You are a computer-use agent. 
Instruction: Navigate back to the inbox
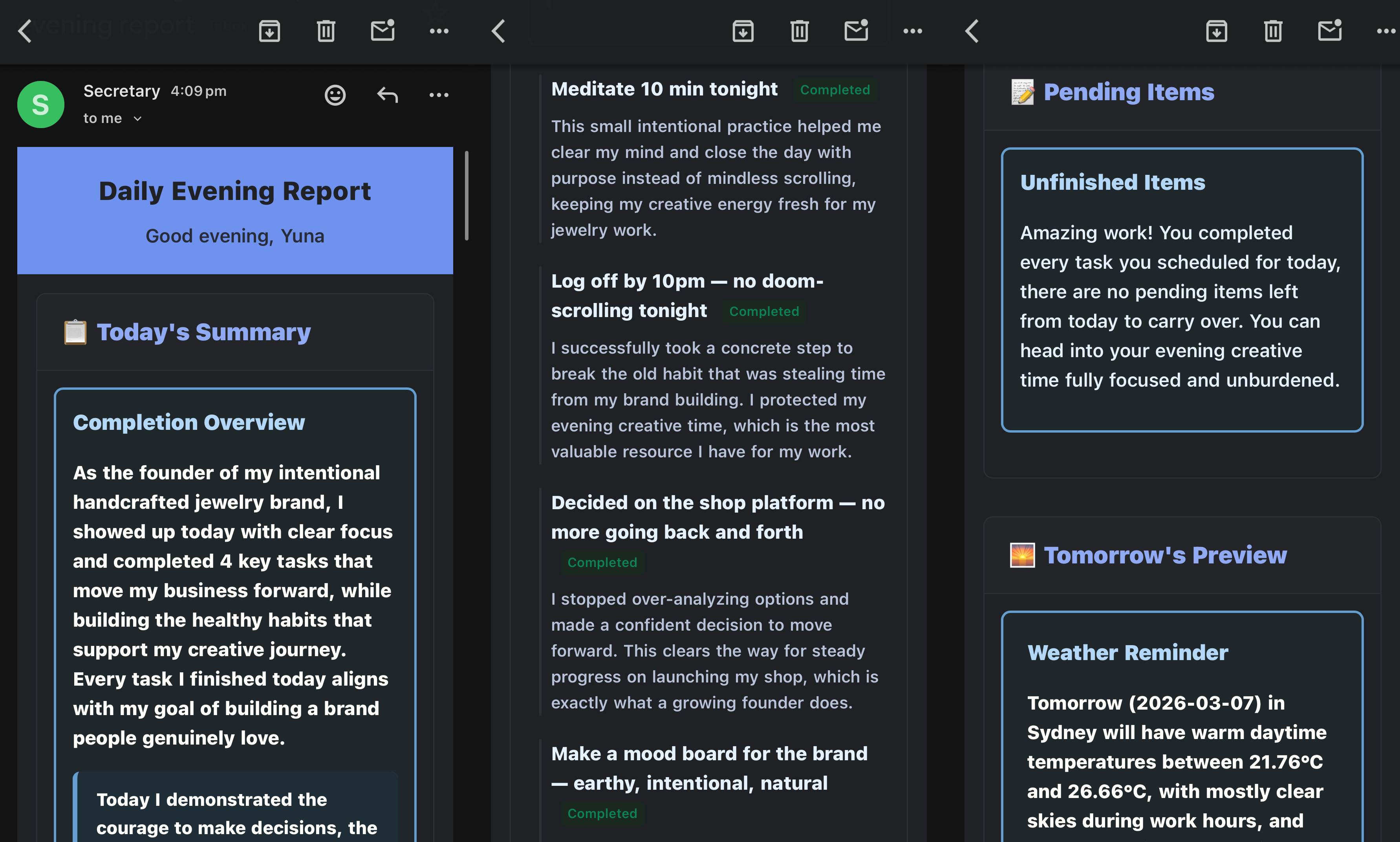tap(24, 31)
